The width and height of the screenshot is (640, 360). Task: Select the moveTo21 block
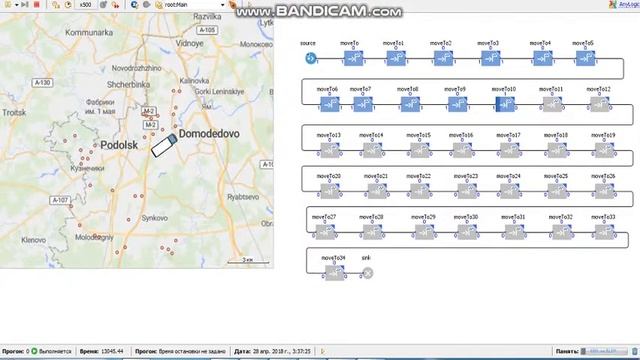click(x=377, y=191)
